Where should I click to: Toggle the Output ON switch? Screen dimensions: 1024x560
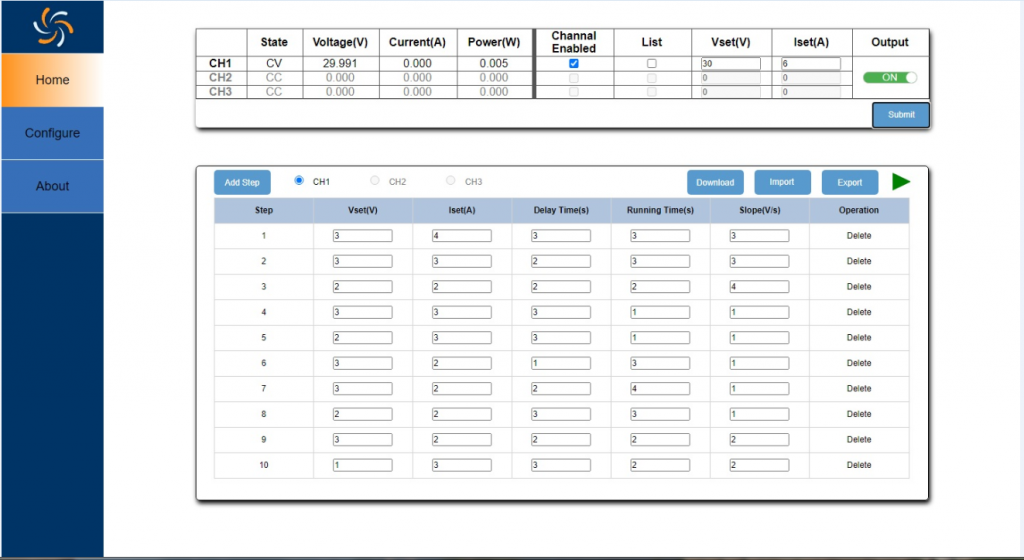890,78
